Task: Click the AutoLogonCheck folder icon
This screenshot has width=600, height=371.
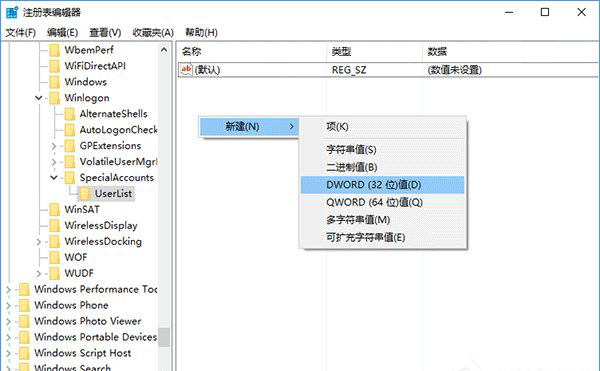Action: tap(70, 130)
